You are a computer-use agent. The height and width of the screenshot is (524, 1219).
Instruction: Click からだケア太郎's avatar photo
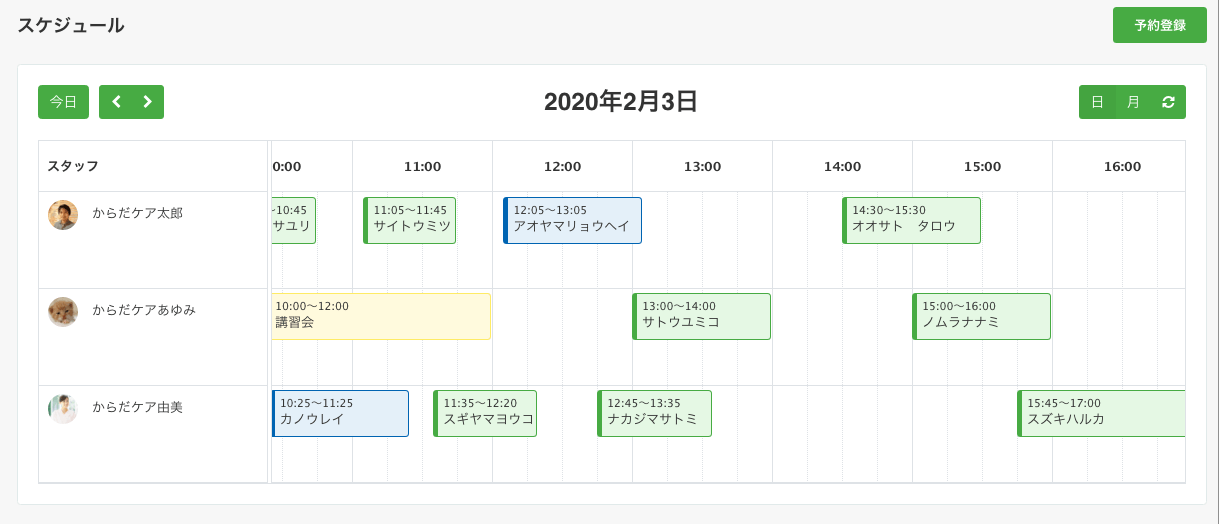click(63, 215)
